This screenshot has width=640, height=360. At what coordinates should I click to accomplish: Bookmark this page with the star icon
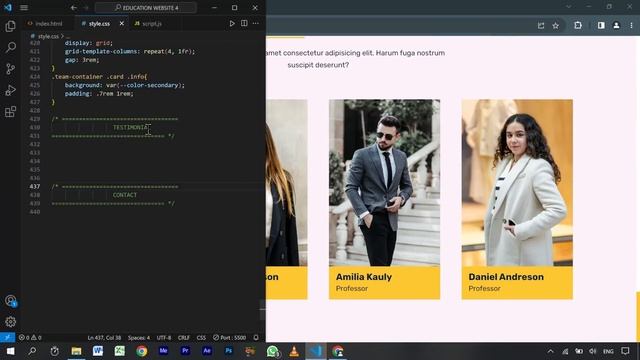556,25
